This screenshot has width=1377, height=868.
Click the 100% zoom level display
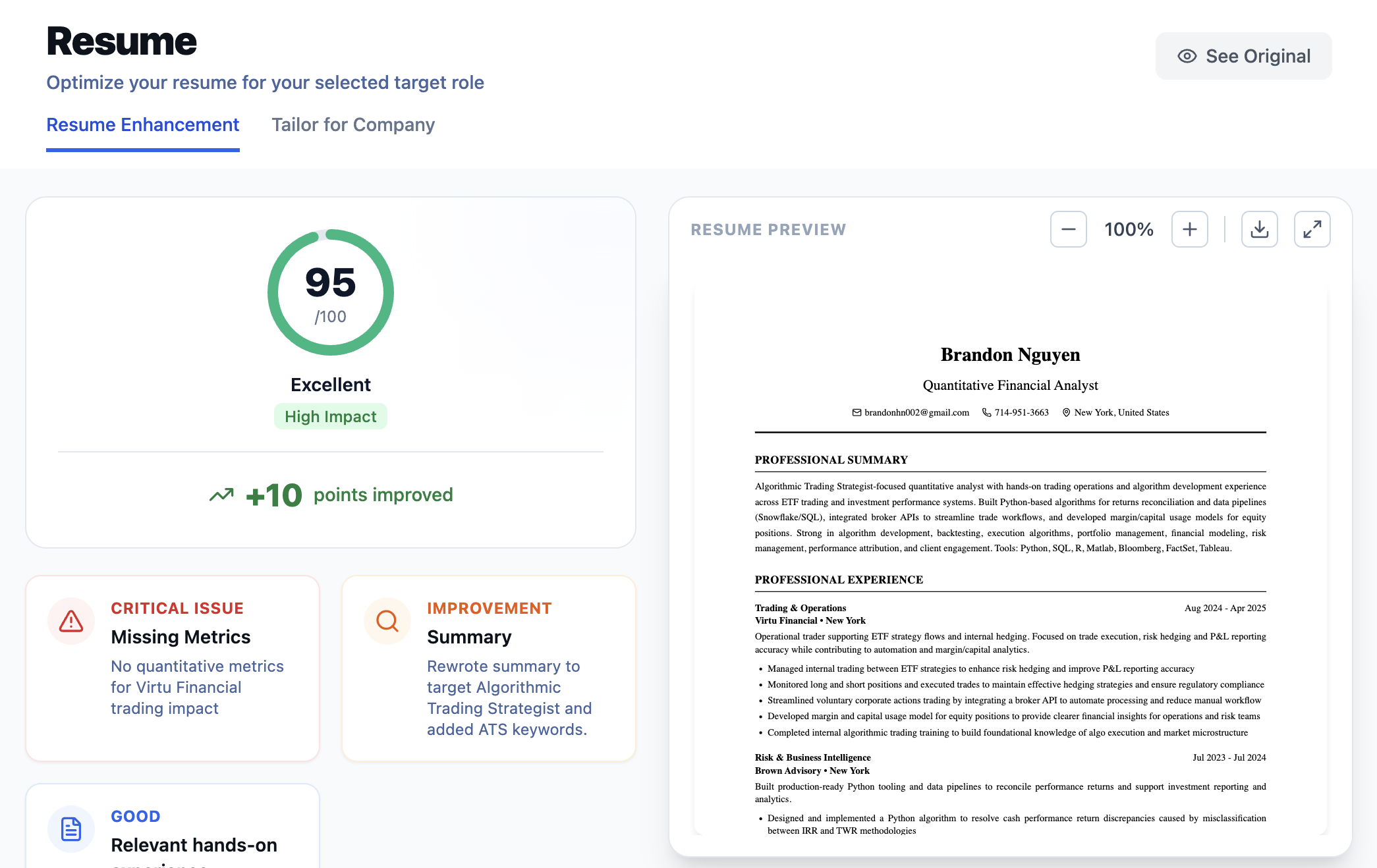(x=1129, y=229)
